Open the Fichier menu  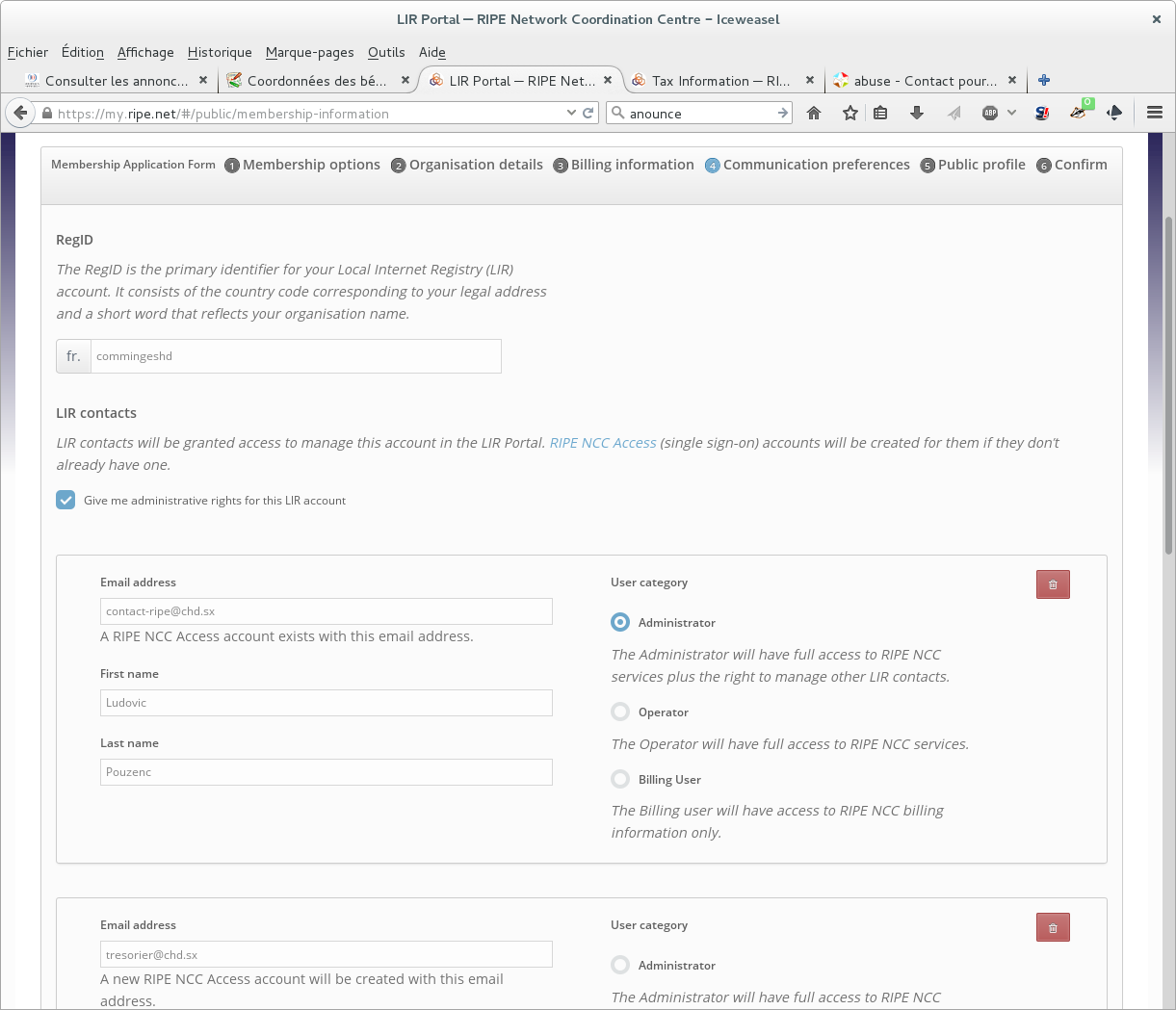[x=28, y=52]
